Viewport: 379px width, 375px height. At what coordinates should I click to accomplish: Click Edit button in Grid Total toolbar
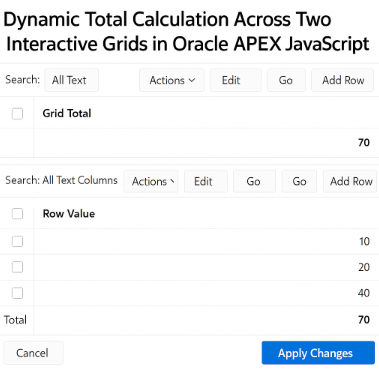pos(236,80)
